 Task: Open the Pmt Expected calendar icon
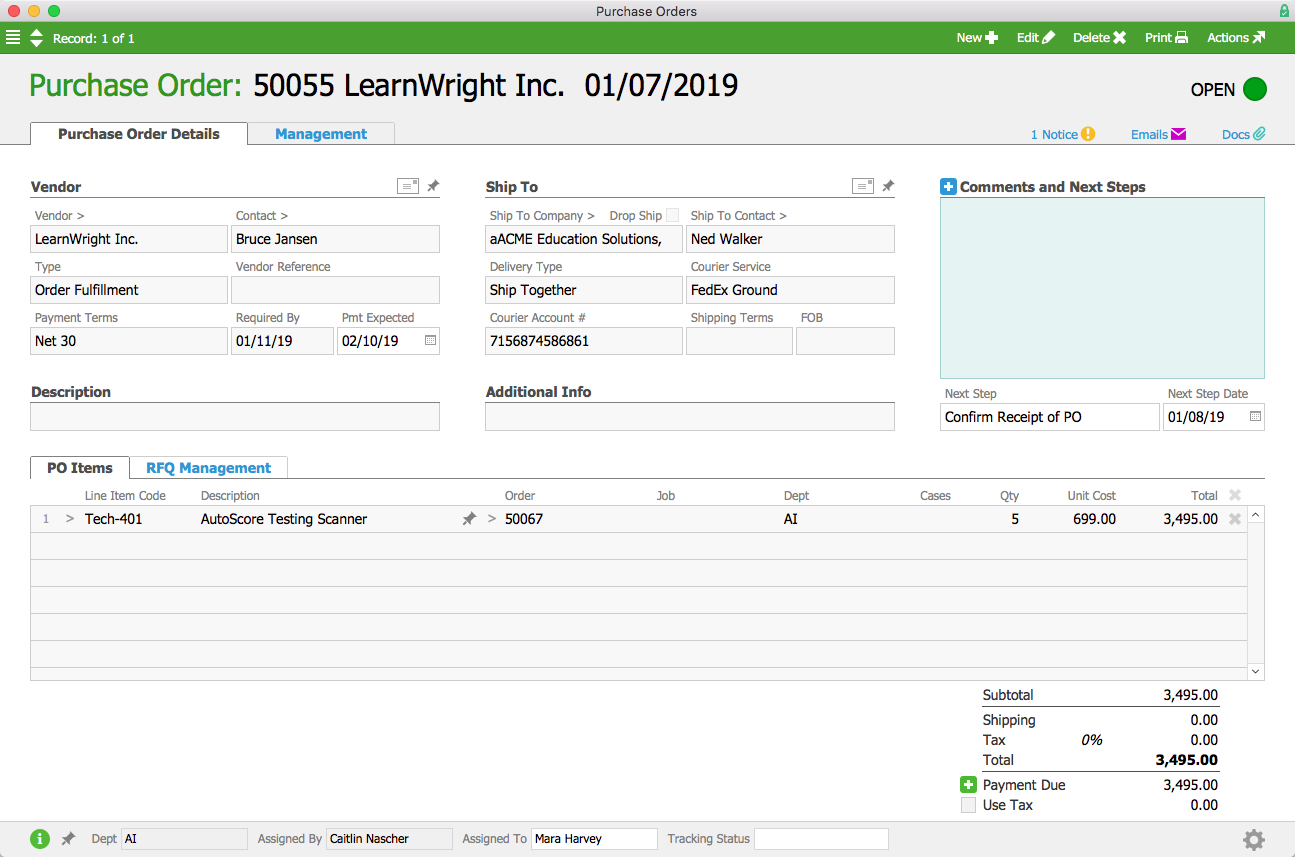430,341
